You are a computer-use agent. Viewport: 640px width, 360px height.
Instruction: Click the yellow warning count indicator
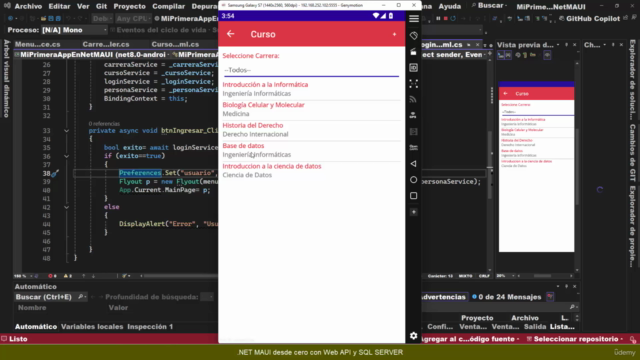pos(68,276)
